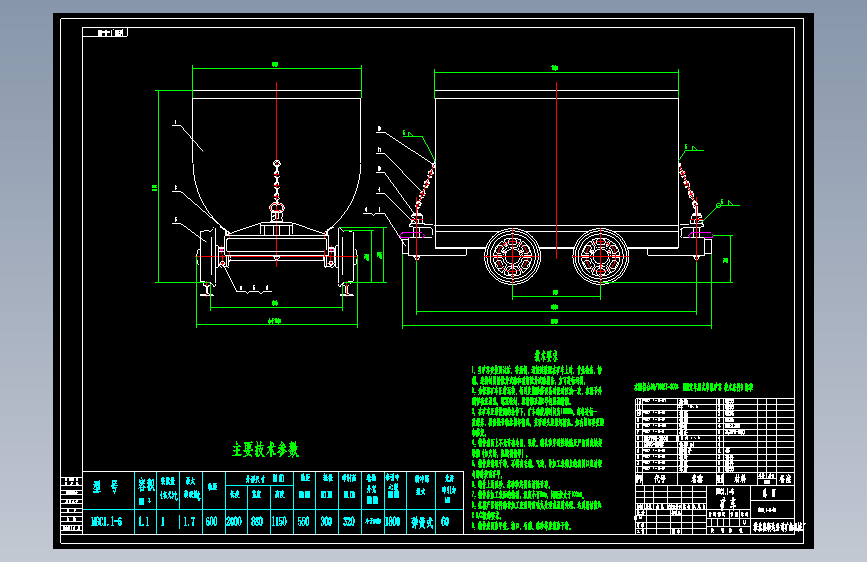The width and height of the screenshot is (867, 562).
Task: Click the 550 table value
Action: tap(304, 522)
